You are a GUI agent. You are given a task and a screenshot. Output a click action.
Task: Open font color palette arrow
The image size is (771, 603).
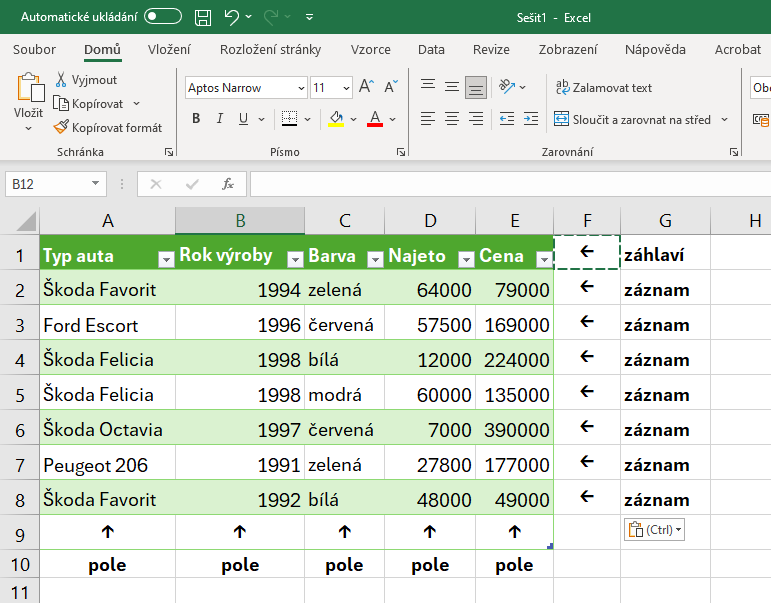click(392, 119)
